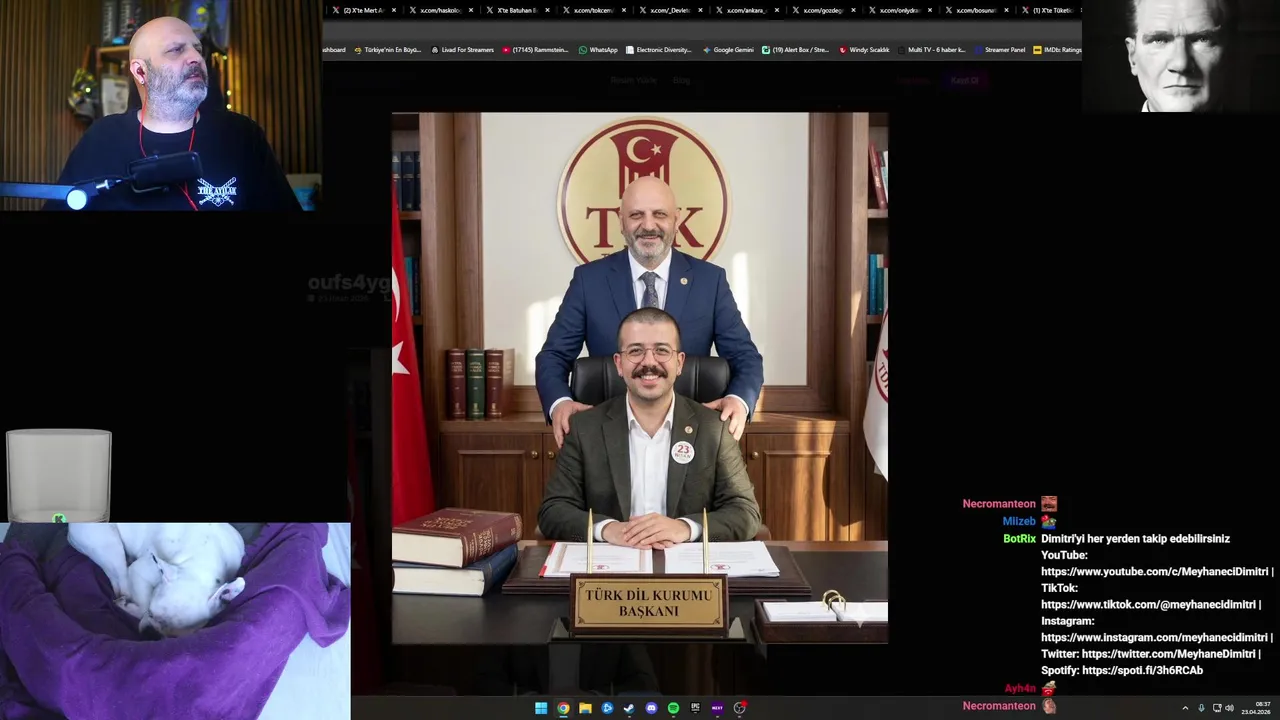1280x720 pixels.
Task: Switch to the "(2) X'te Mert" tab
Action: 363,10
